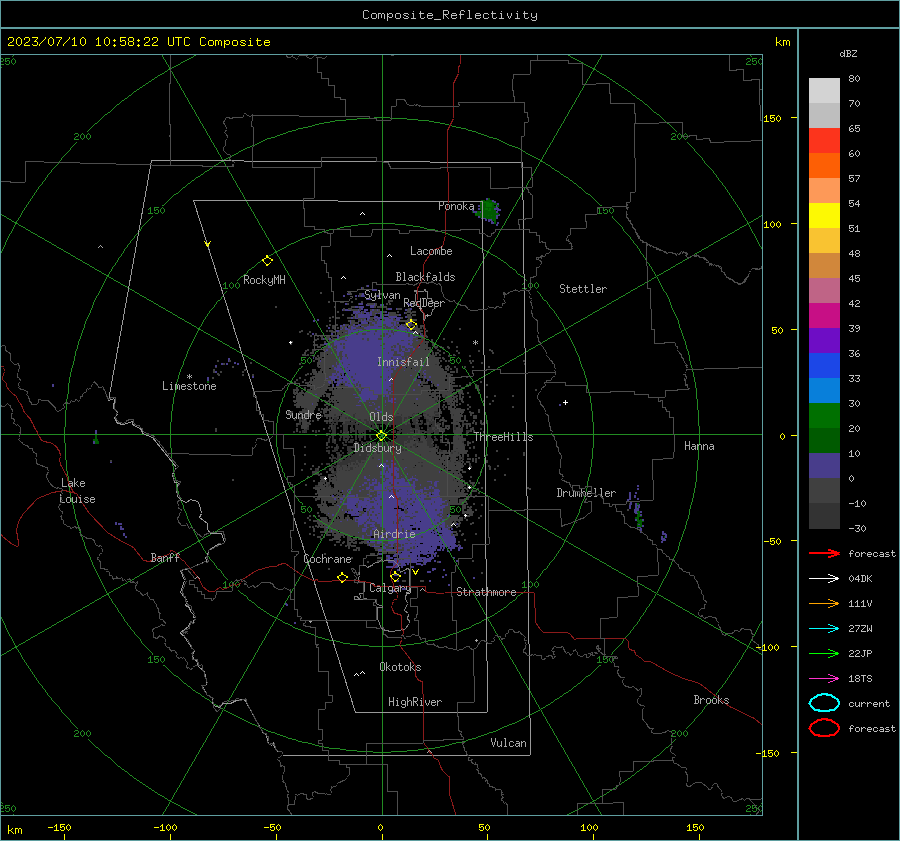The image size is (900, 841).
Task: Click the Okotoks city label
Action: coord(400,667)
